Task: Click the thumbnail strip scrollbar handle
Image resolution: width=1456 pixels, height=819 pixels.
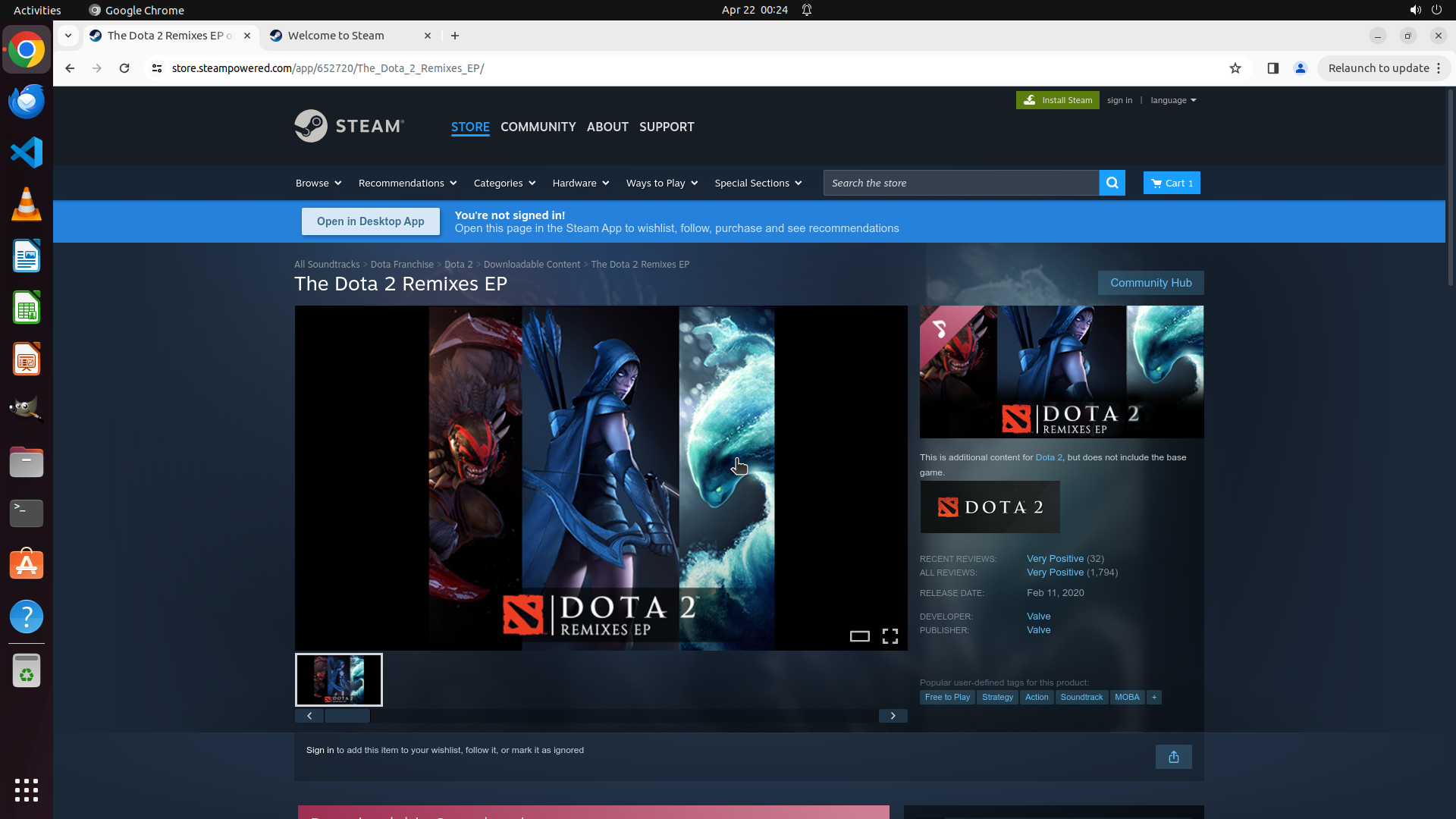Action: click(x=347, y=716)
